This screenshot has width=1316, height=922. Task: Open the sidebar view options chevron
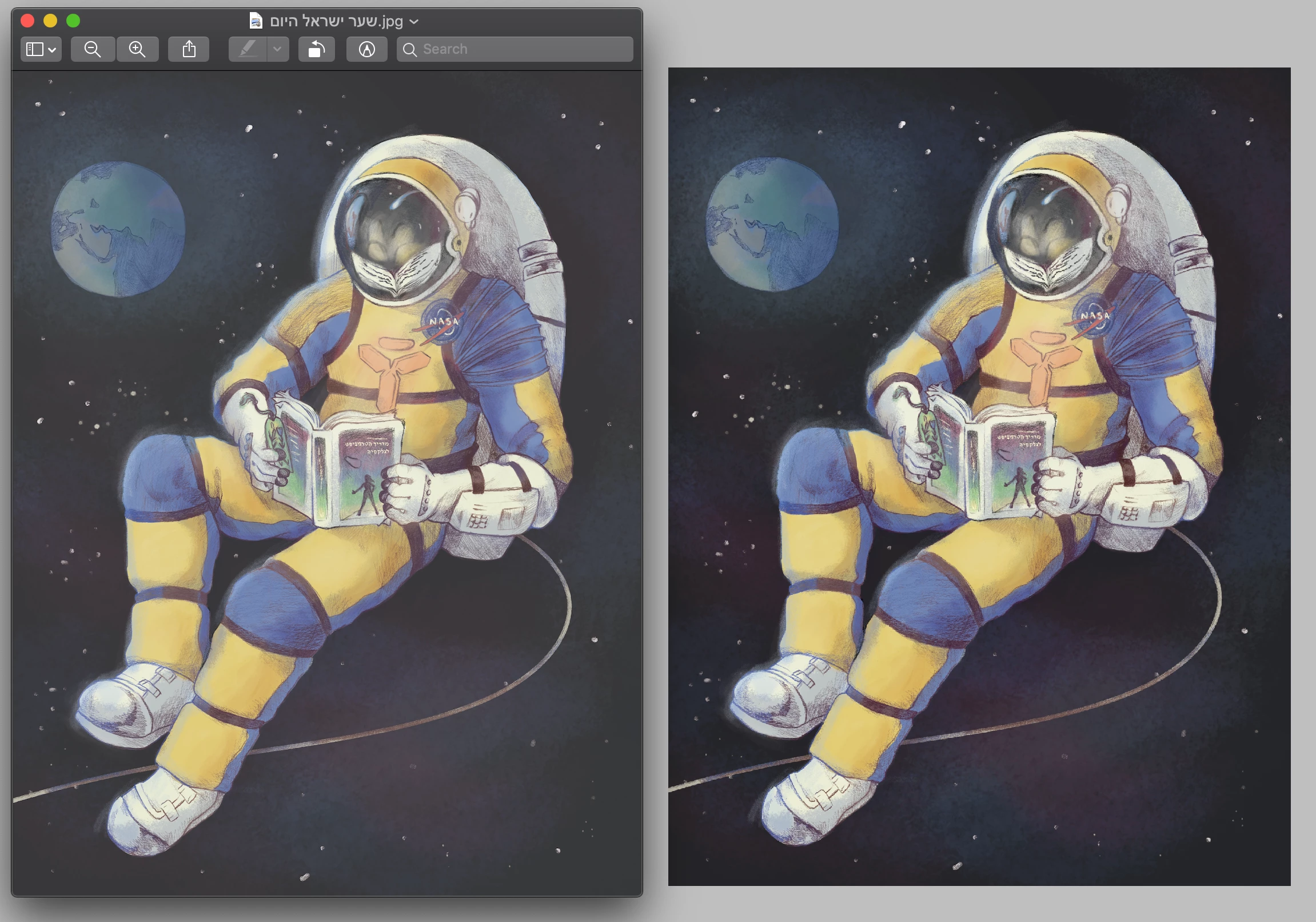52,50
